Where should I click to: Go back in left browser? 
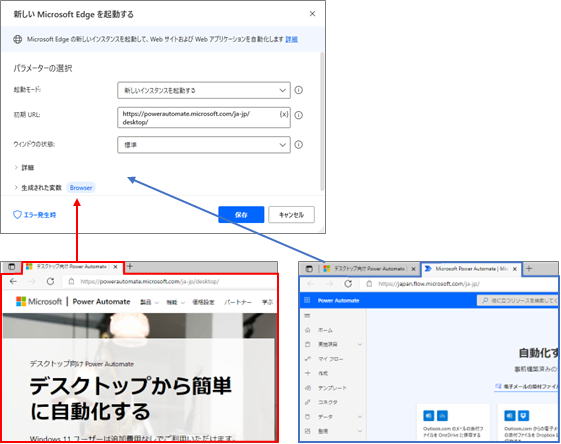pyautogui.click(x=13, y=282)
